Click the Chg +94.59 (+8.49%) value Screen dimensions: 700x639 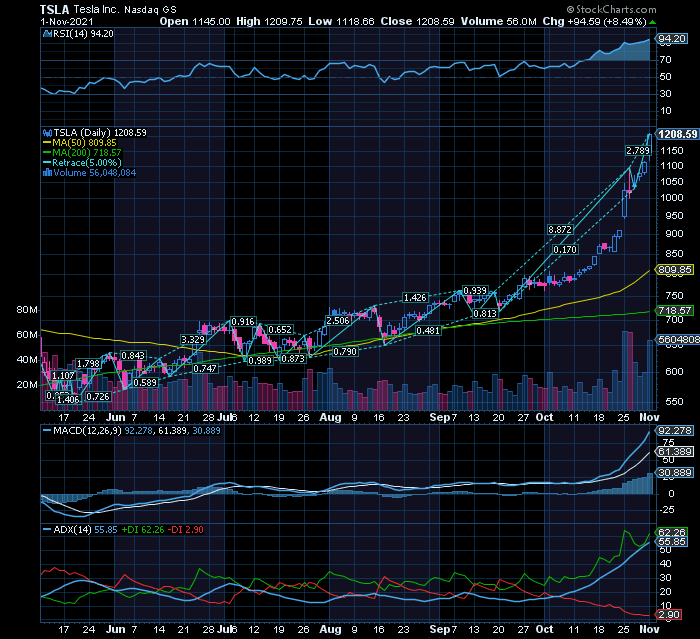coord(594,21)
